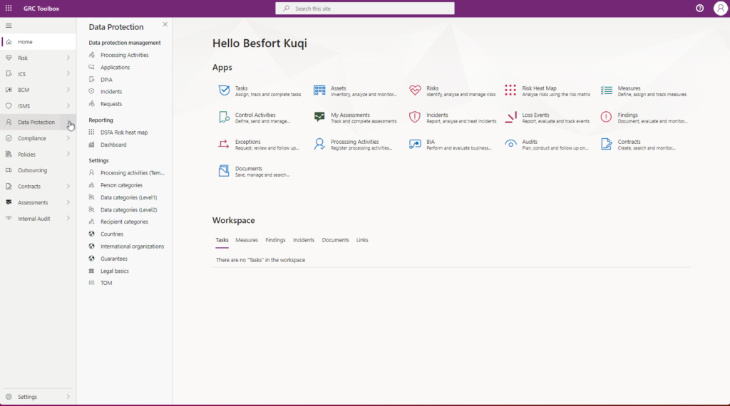This screenshot has height=406, width=730.
Task: Expand the ICS sidebar chevron
Action: click(68, 74)
